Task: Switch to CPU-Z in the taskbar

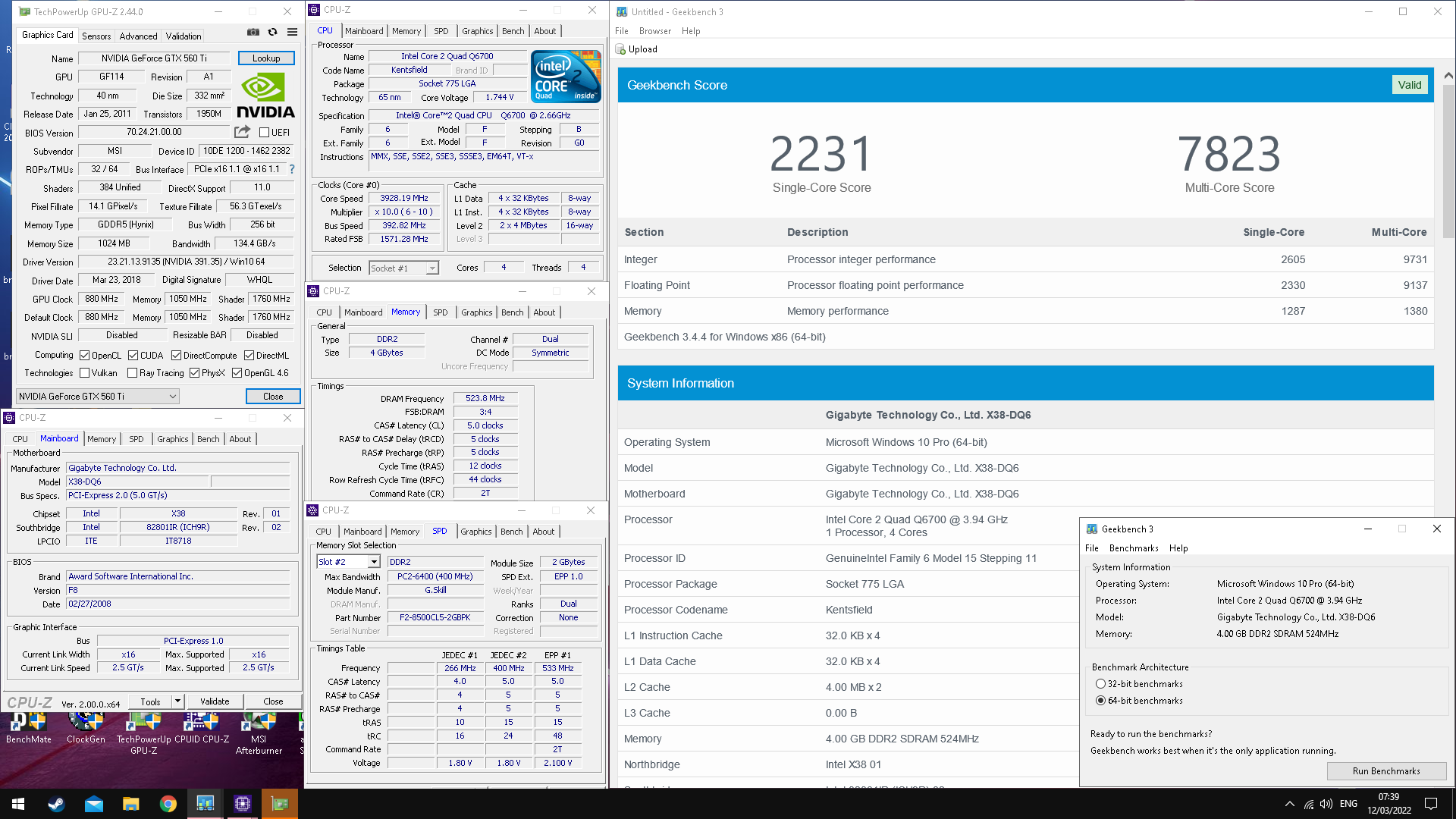Action: click(243, 804)
